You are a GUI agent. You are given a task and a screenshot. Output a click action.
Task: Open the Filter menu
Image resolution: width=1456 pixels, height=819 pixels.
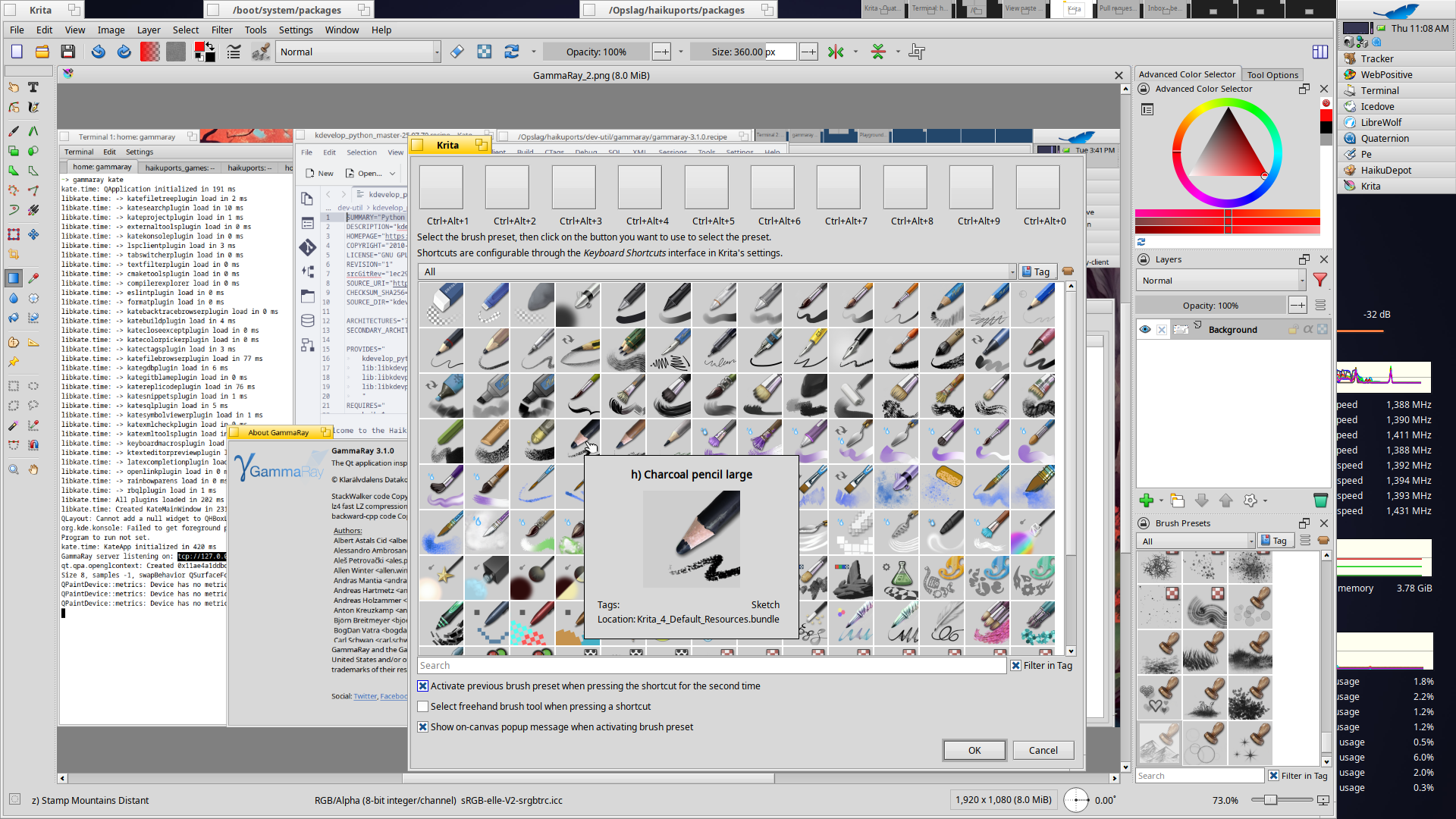tap(221, 30)
